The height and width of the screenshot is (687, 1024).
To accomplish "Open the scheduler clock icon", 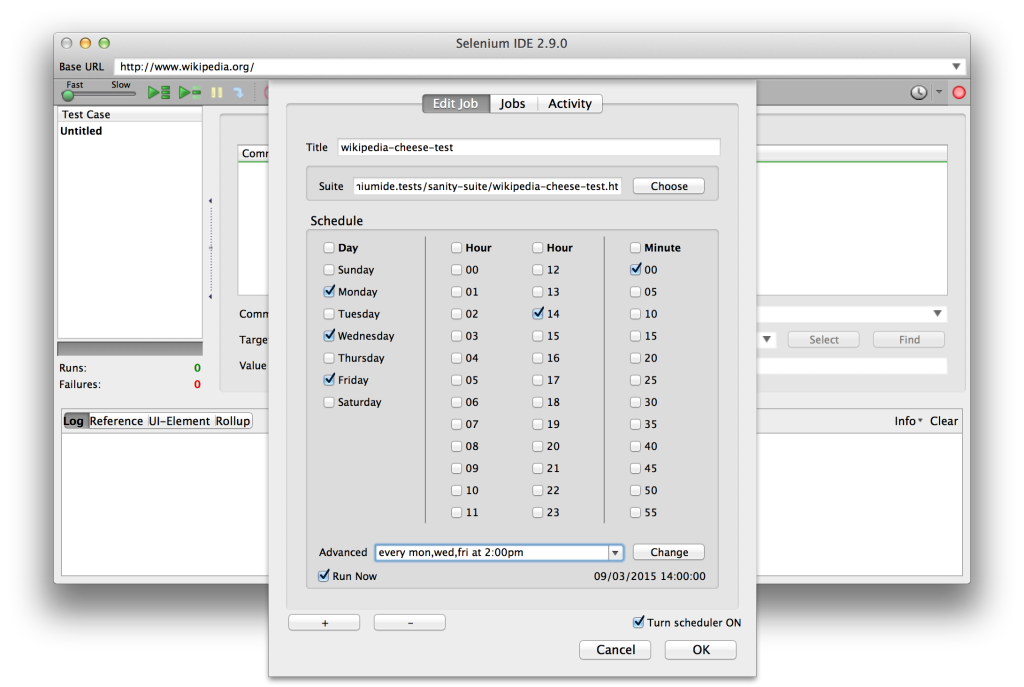I will click(x=918, y=93).
